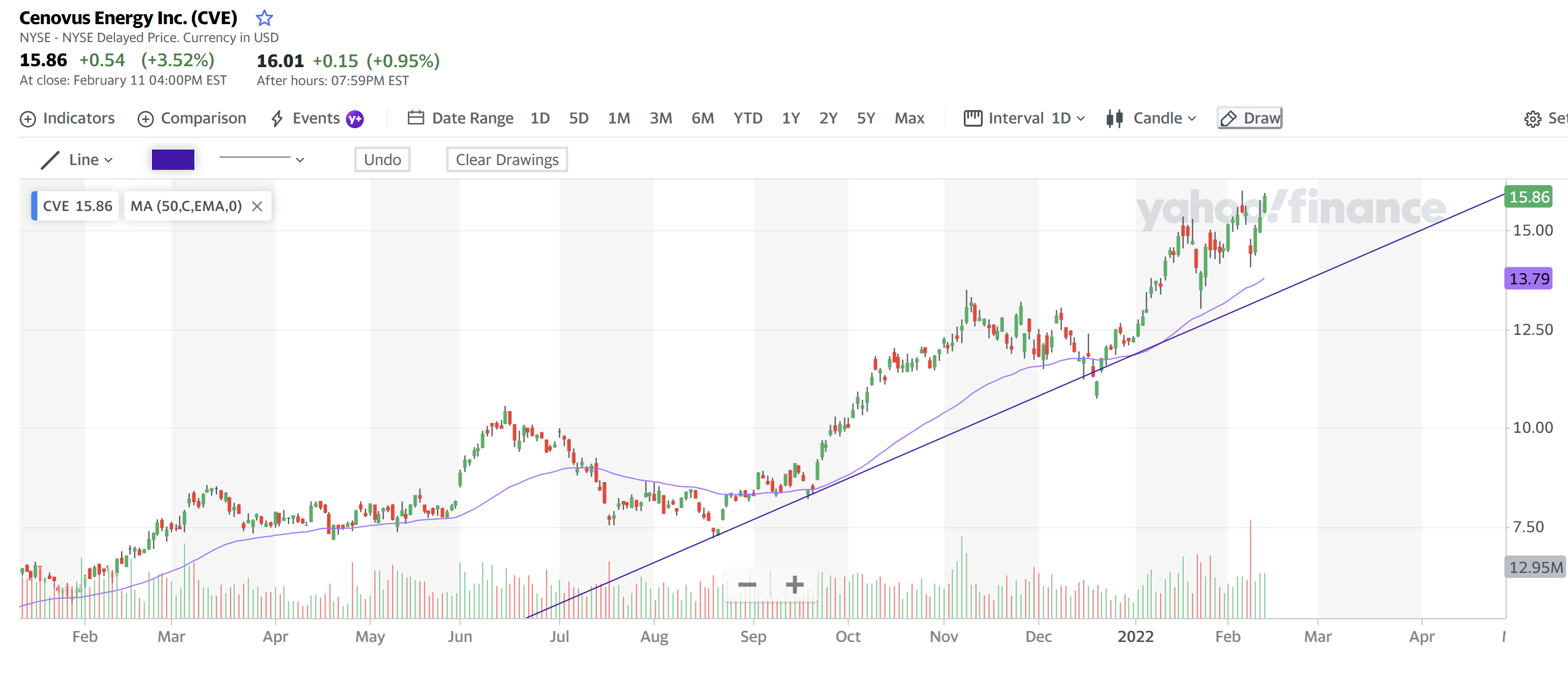Select the 5Y date range
Viewport: 1568px width, 676px height.
(865, 118)
